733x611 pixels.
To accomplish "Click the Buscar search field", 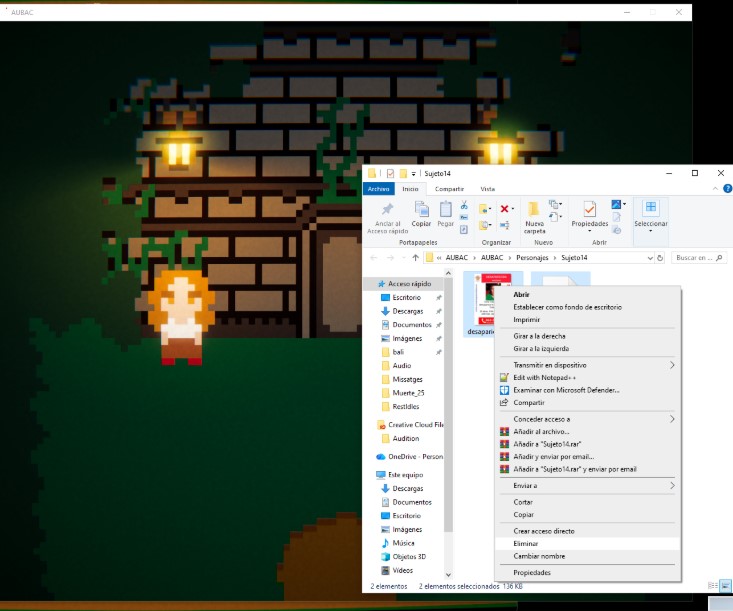I will [x=698, y=258].
